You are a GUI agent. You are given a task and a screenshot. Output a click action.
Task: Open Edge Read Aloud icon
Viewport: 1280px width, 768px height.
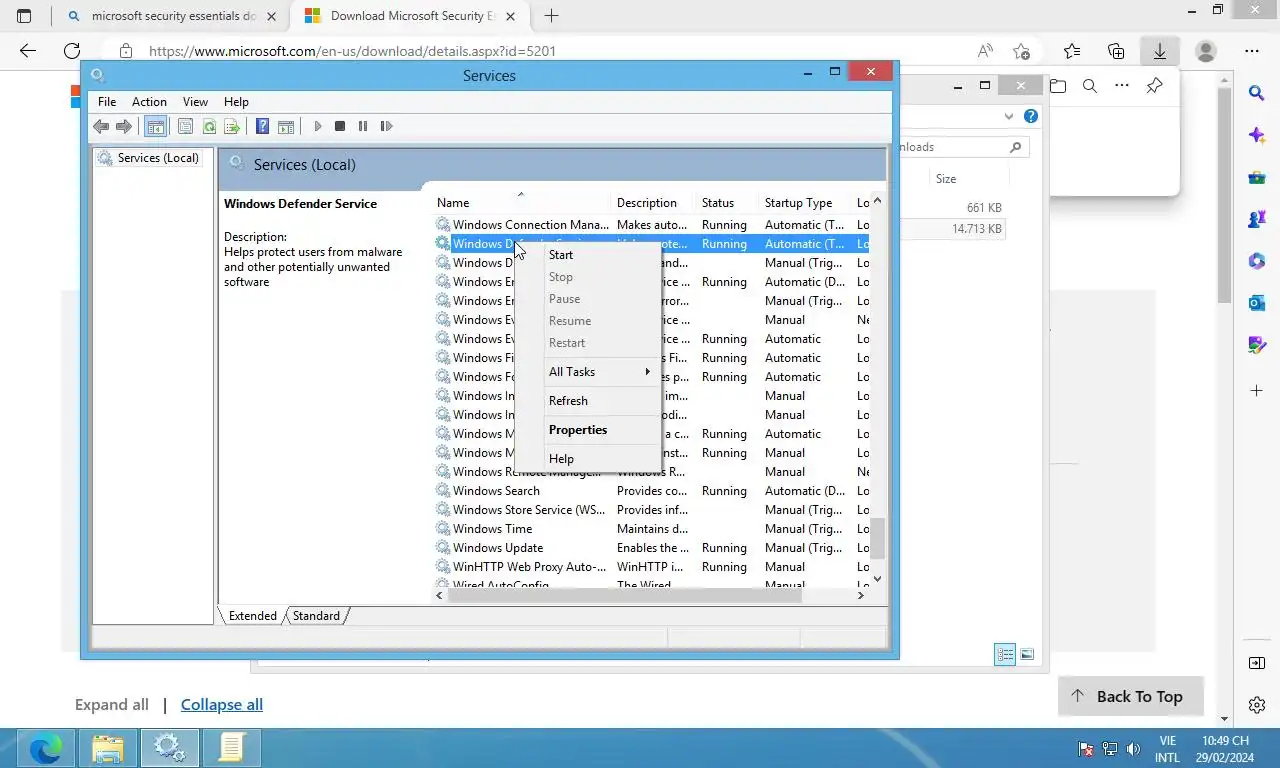985,51
